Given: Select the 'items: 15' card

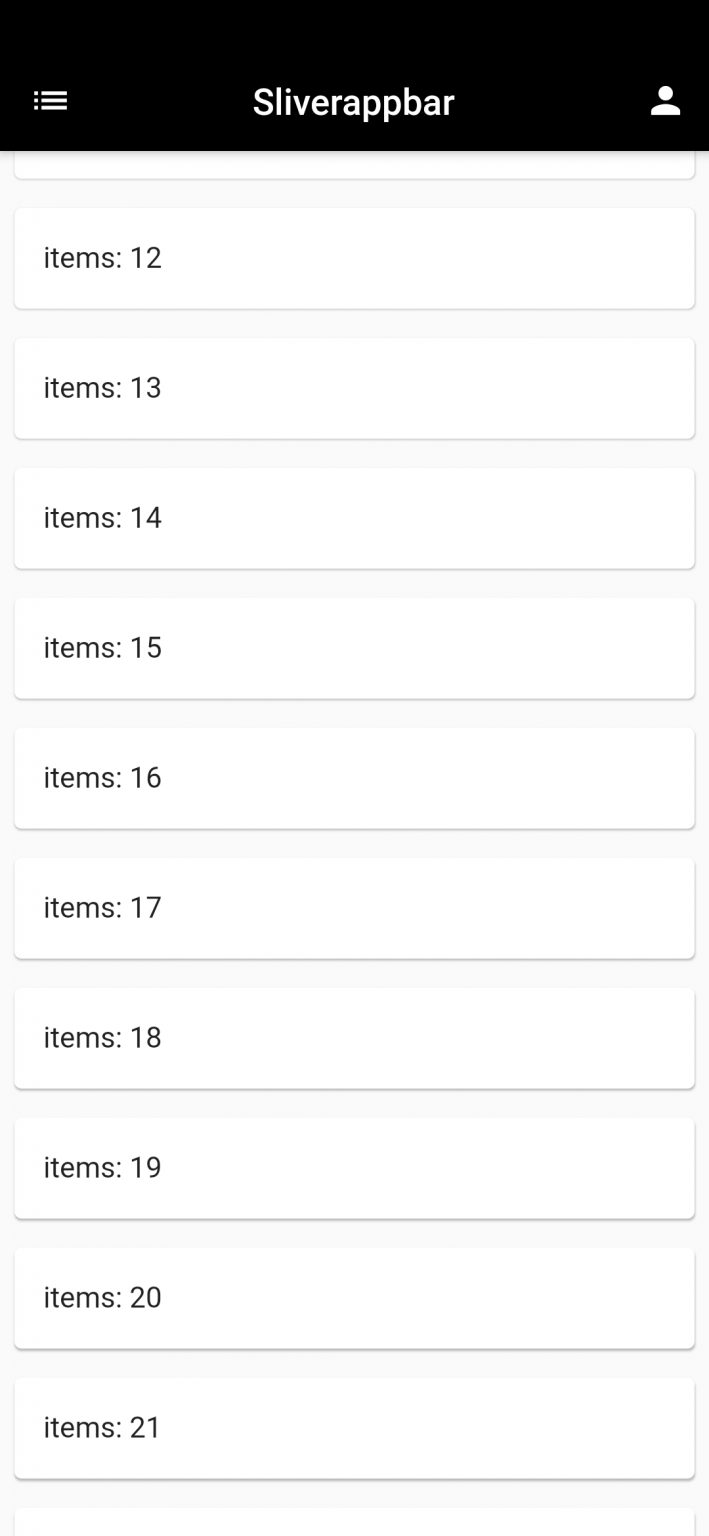Looking at the screenshot, I should [x=354, y=648].
